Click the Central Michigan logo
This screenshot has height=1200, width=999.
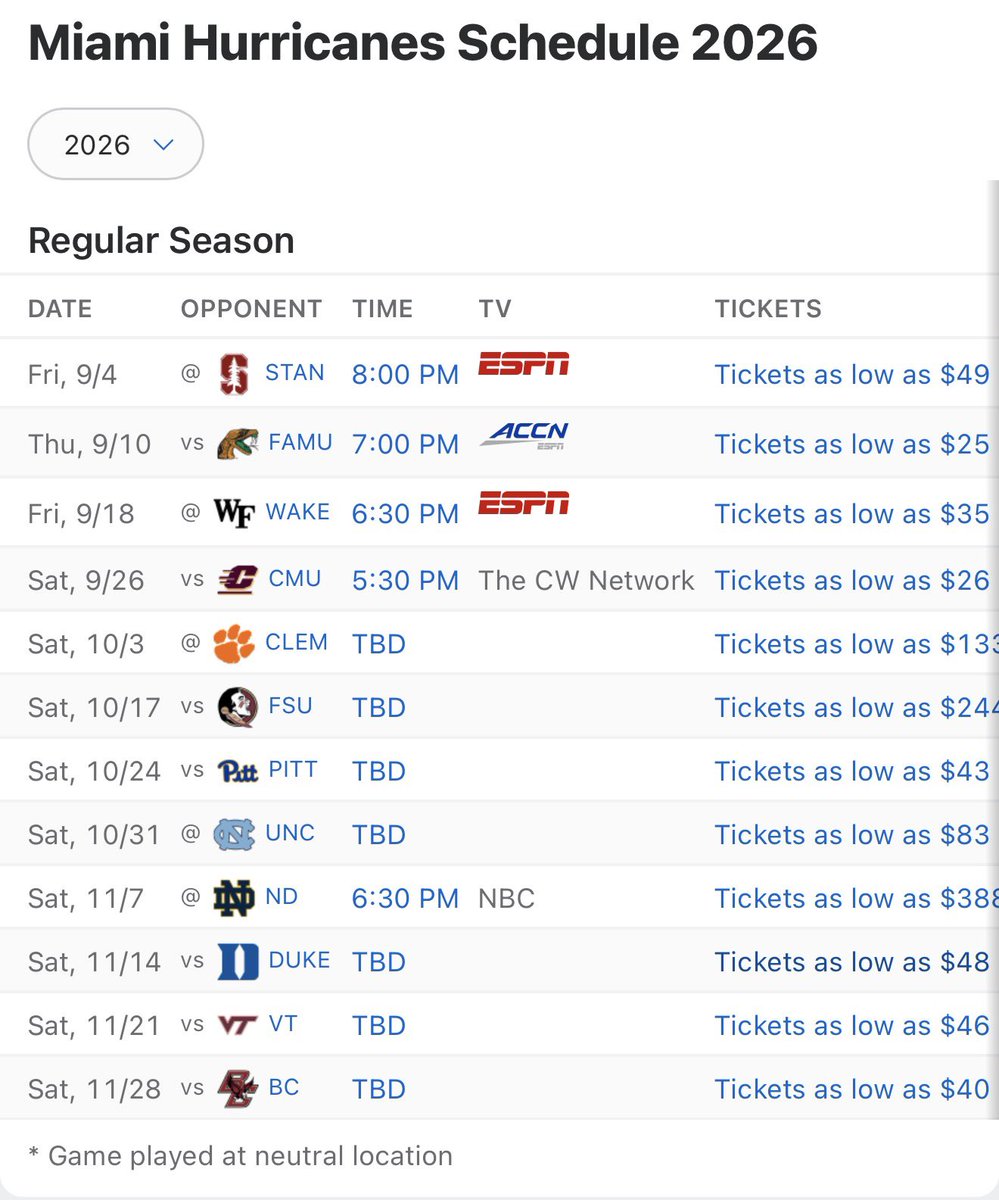pyautogui.click(x=237, y=580)
